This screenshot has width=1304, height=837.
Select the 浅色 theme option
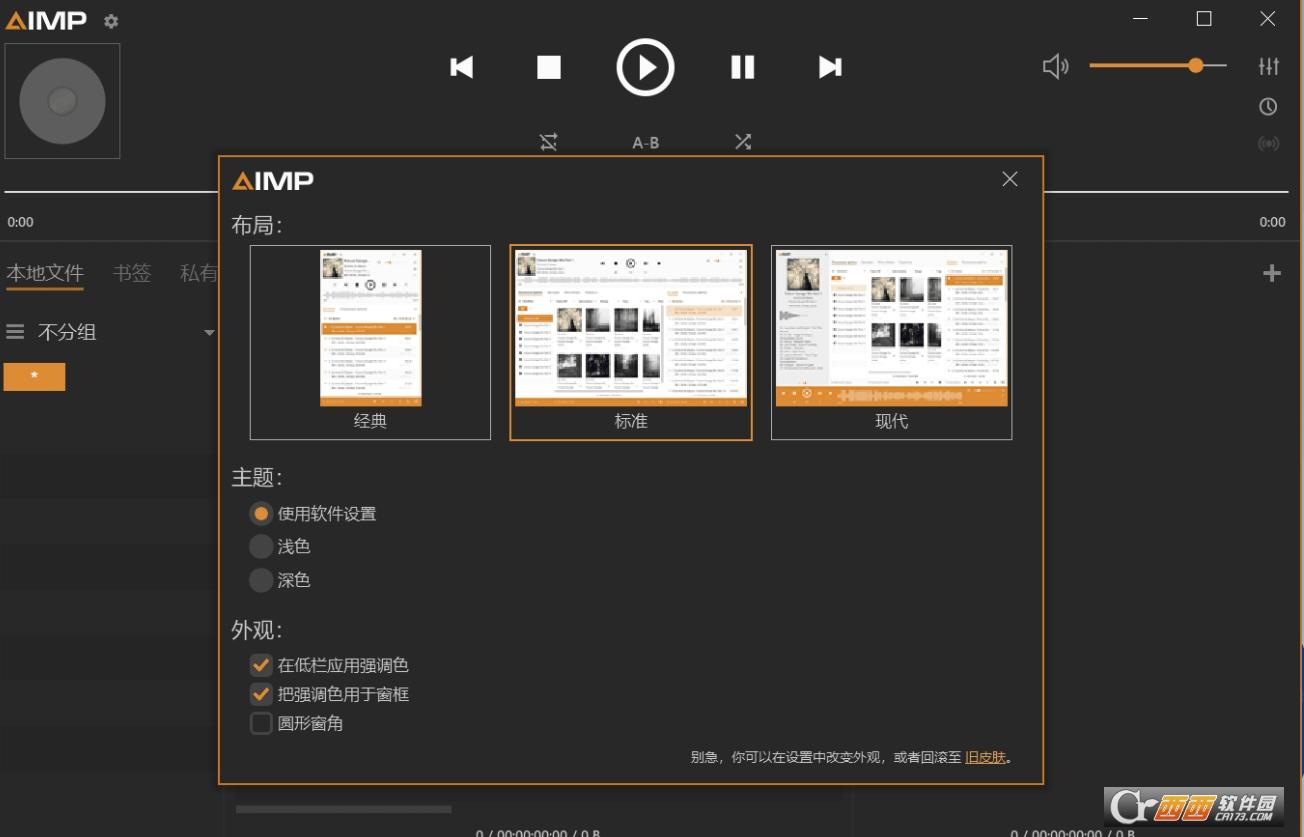(x=280, y=547)
